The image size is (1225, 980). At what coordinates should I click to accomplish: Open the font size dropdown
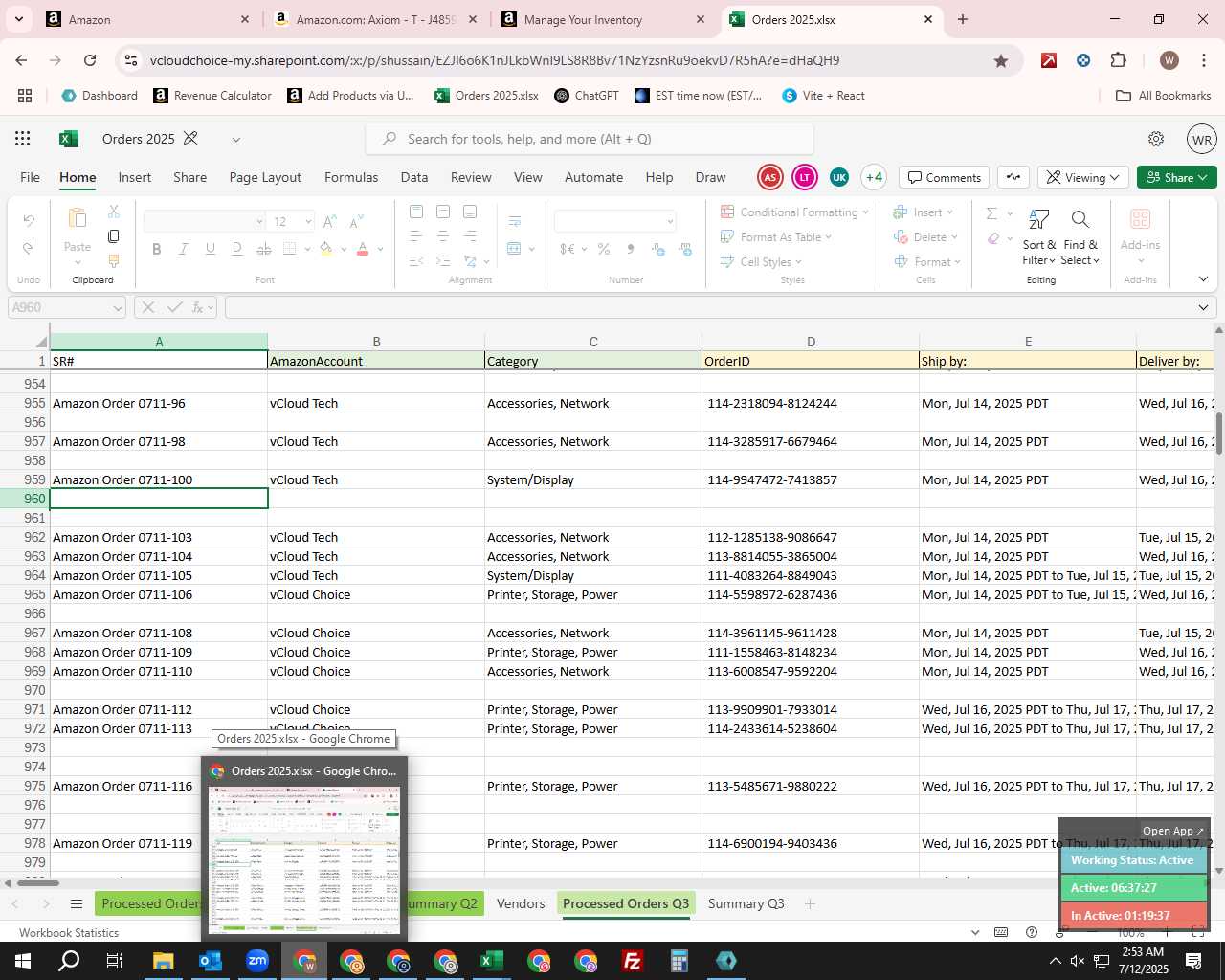pos(308,221)
